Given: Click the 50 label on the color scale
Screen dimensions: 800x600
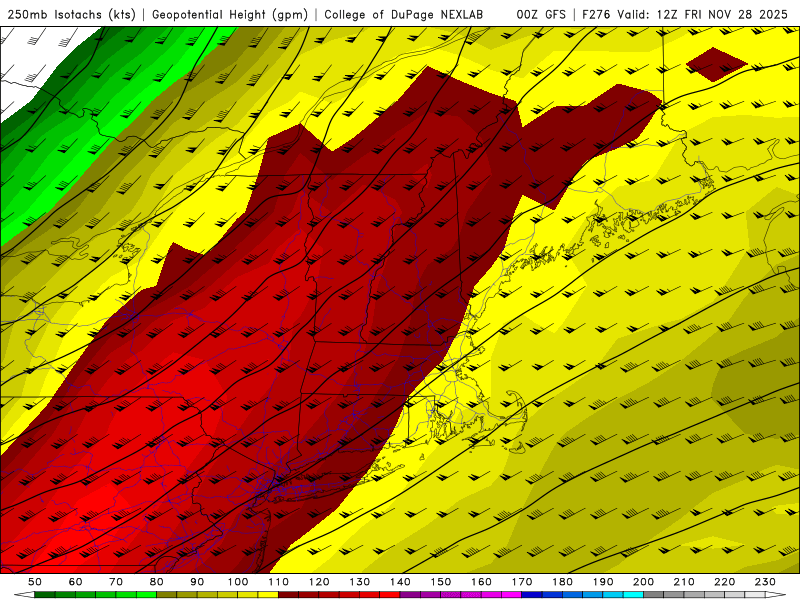Looking at the screenshot, I should 35,582.
